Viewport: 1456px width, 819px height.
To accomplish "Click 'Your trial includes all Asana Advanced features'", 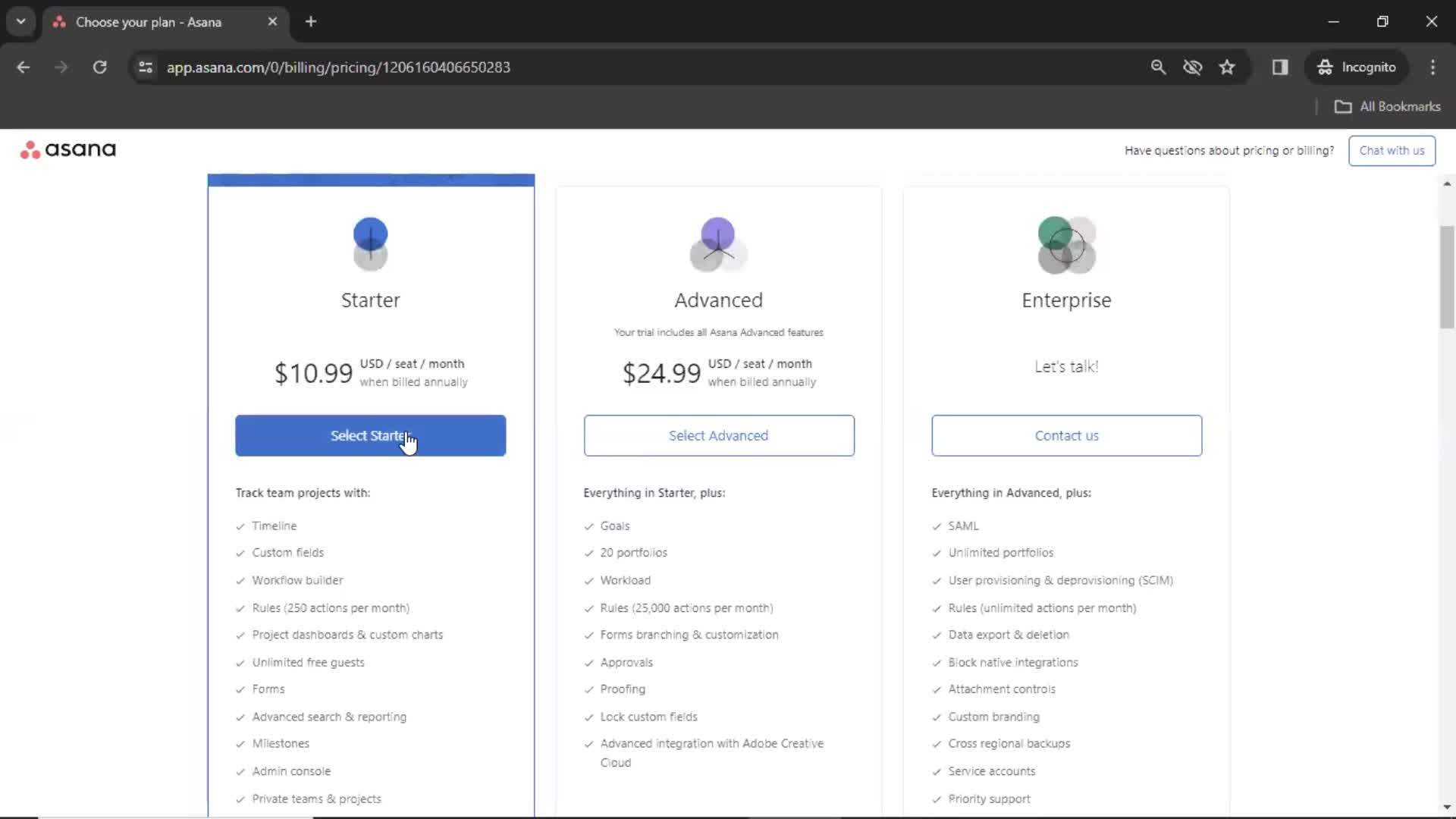I will pos(718,332).
